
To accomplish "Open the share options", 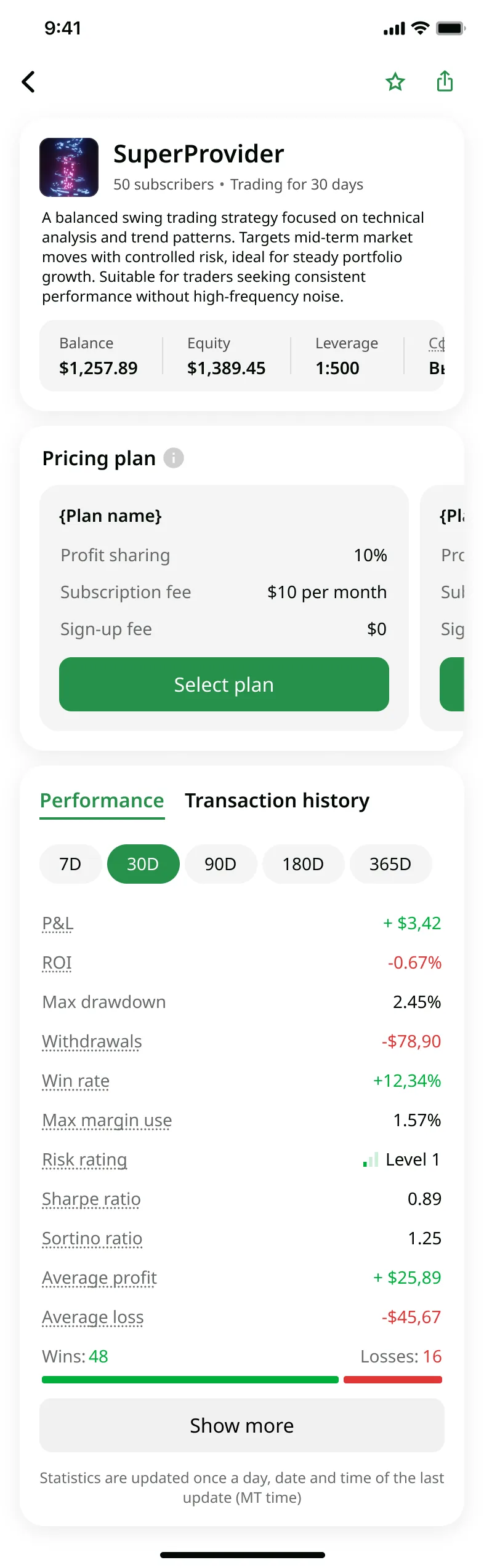I will pyautogui.click(x=444, y=81).
